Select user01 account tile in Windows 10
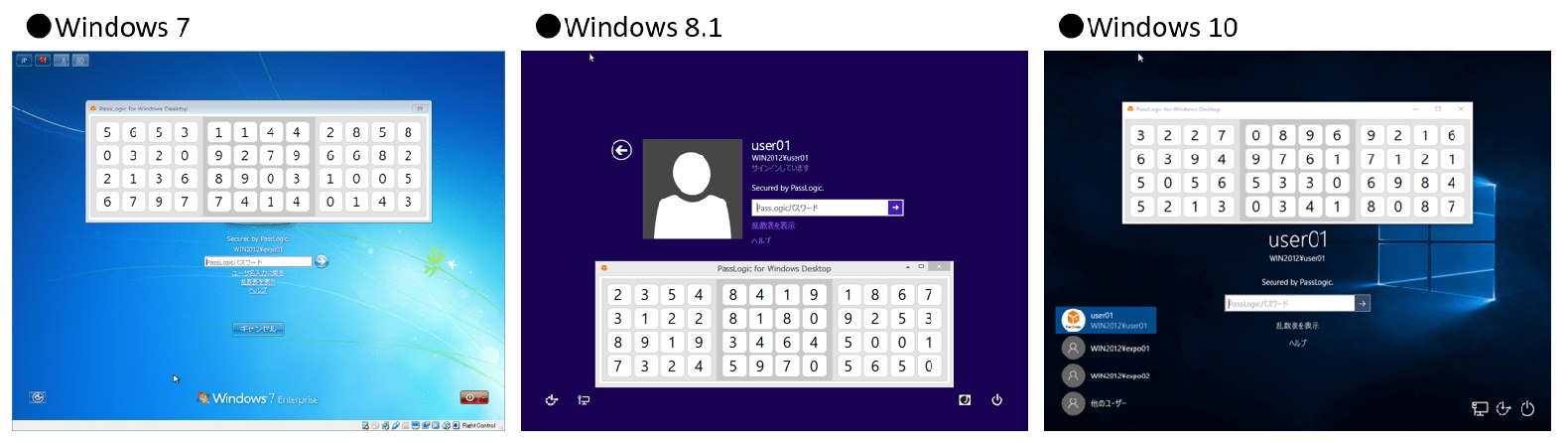 pos(1106,320)
